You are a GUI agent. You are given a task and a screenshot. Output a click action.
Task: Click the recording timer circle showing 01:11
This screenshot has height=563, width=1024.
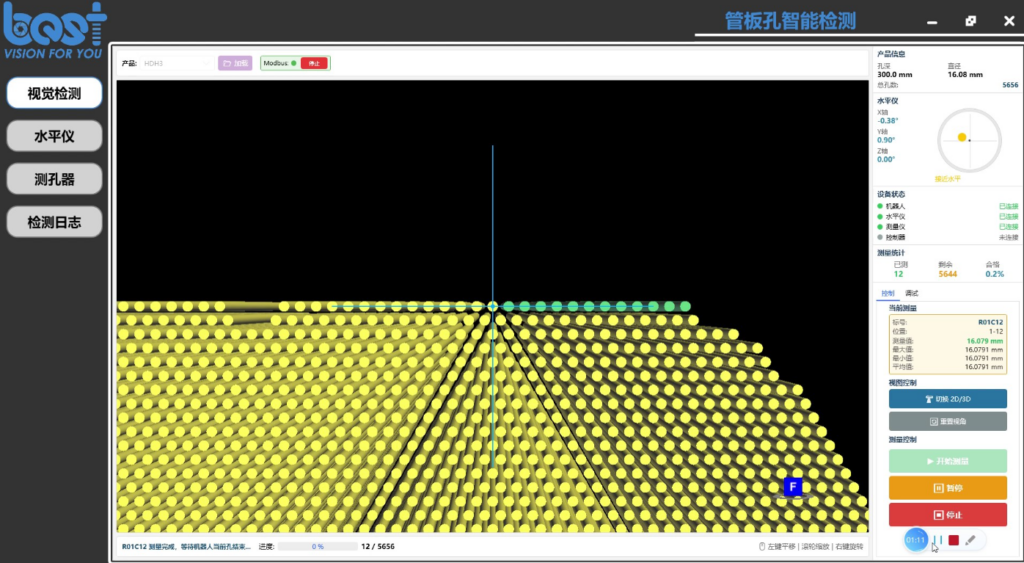[916, 540]
